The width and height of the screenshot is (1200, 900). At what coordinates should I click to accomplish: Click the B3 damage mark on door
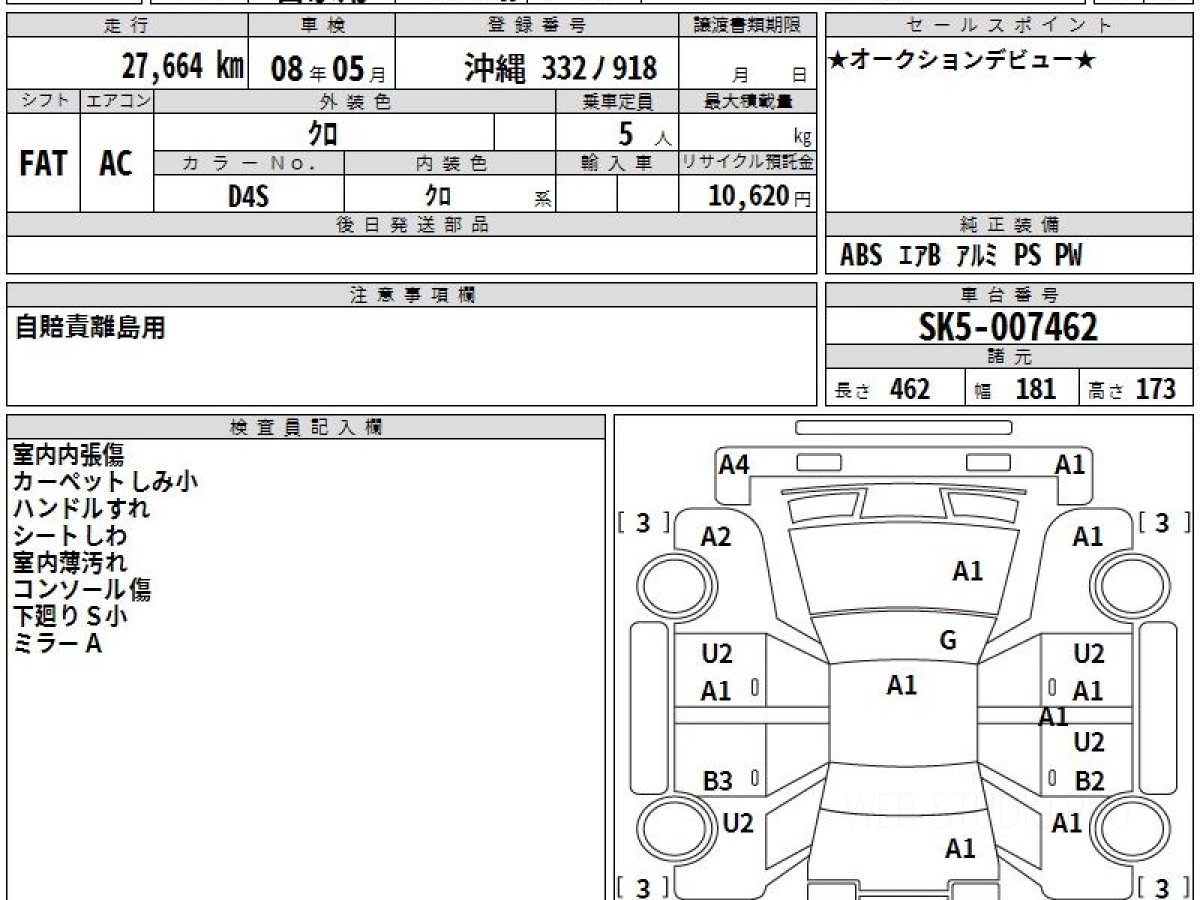[x=717, y=781]
